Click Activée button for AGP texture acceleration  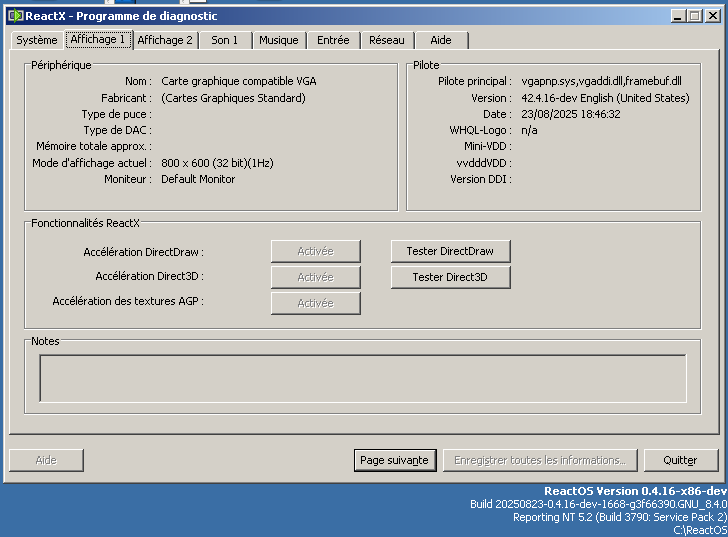(x=316, y=303)
